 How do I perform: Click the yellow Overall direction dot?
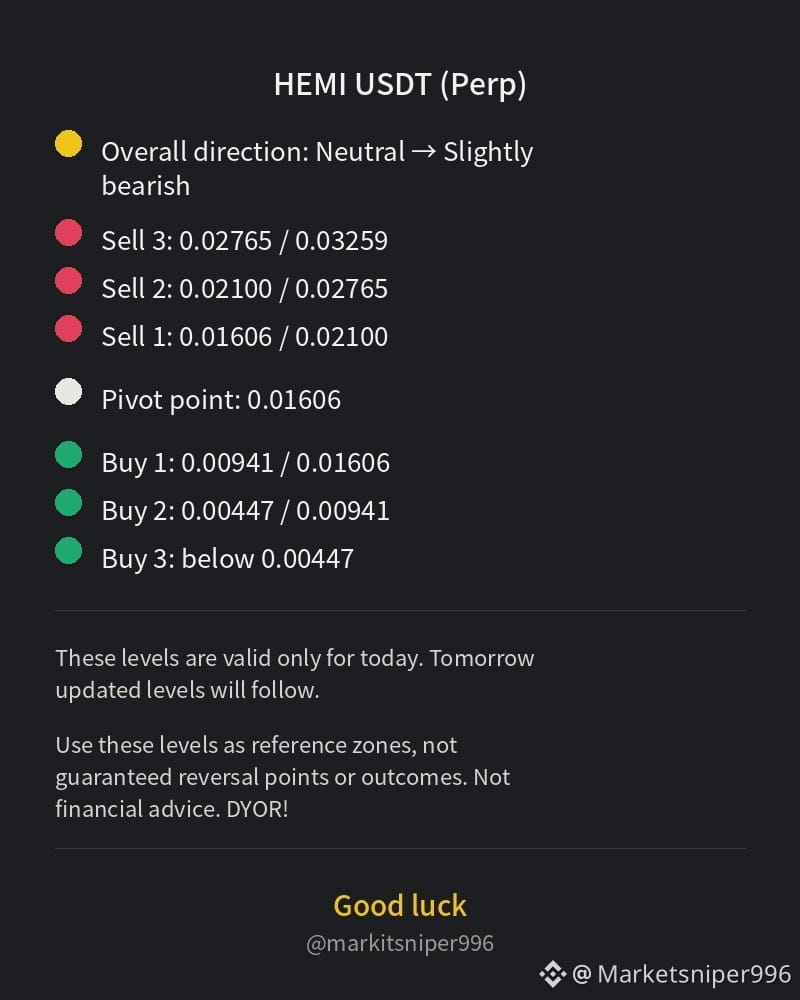[x=68, y=143]
